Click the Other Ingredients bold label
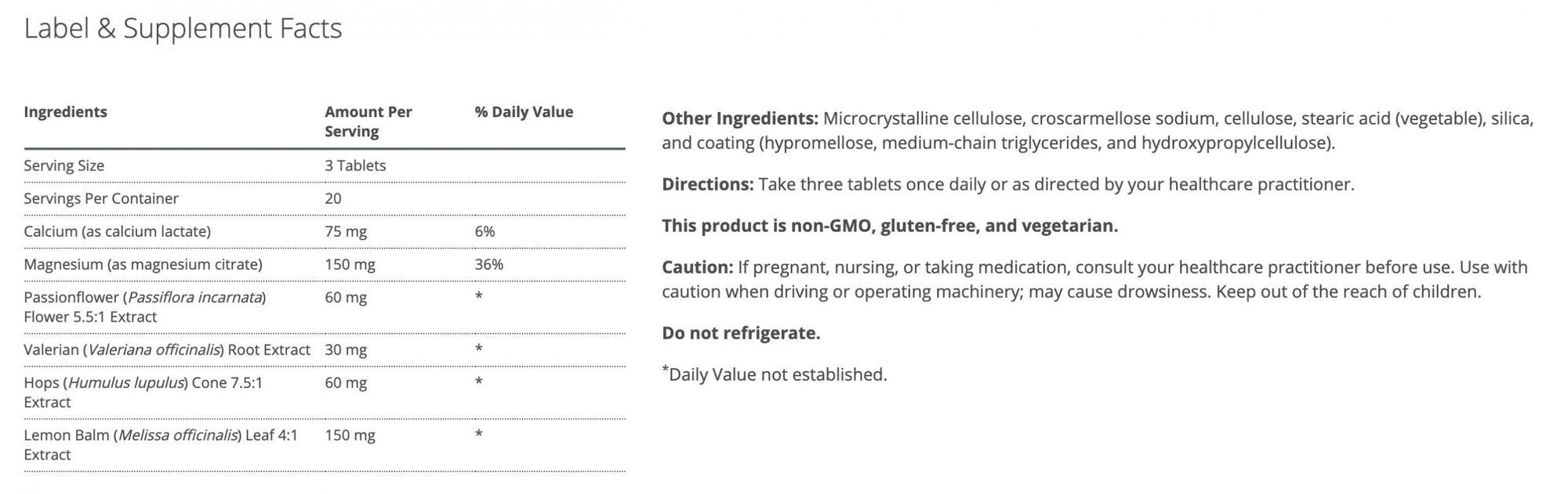 [x=739, y=119]
